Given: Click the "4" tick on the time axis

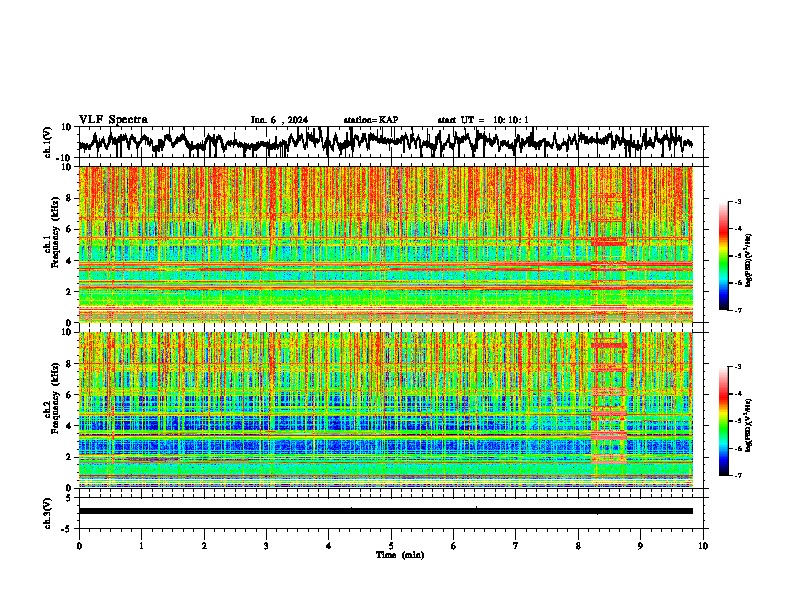Looking at the screenshot, I should pyautogui.click(x=329, y=546).
